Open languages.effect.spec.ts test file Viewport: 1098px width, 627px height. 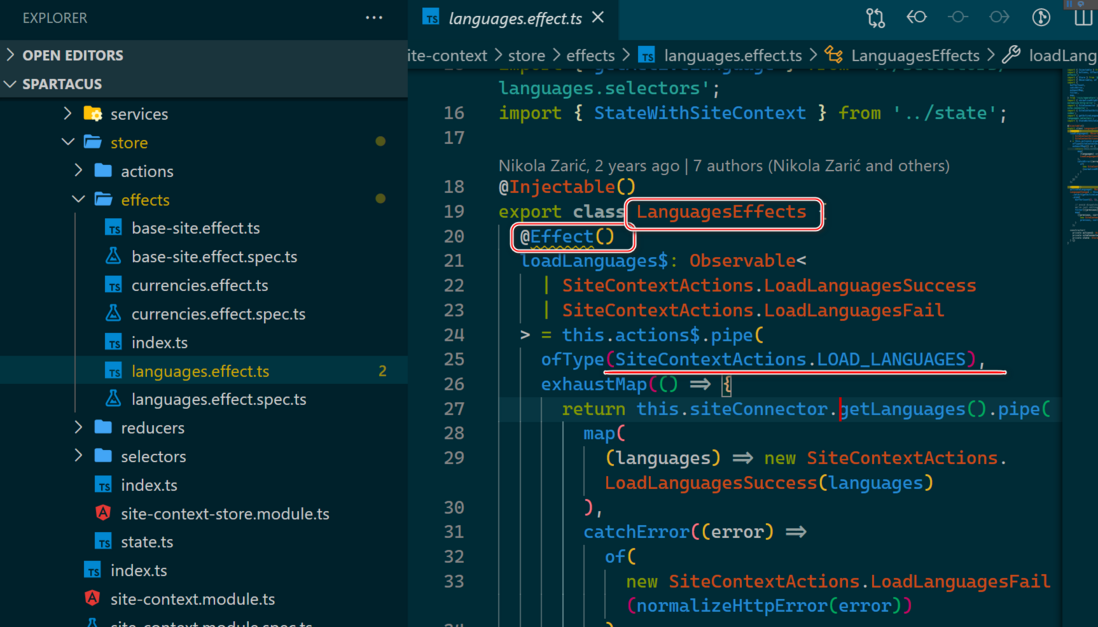[218, 399]
